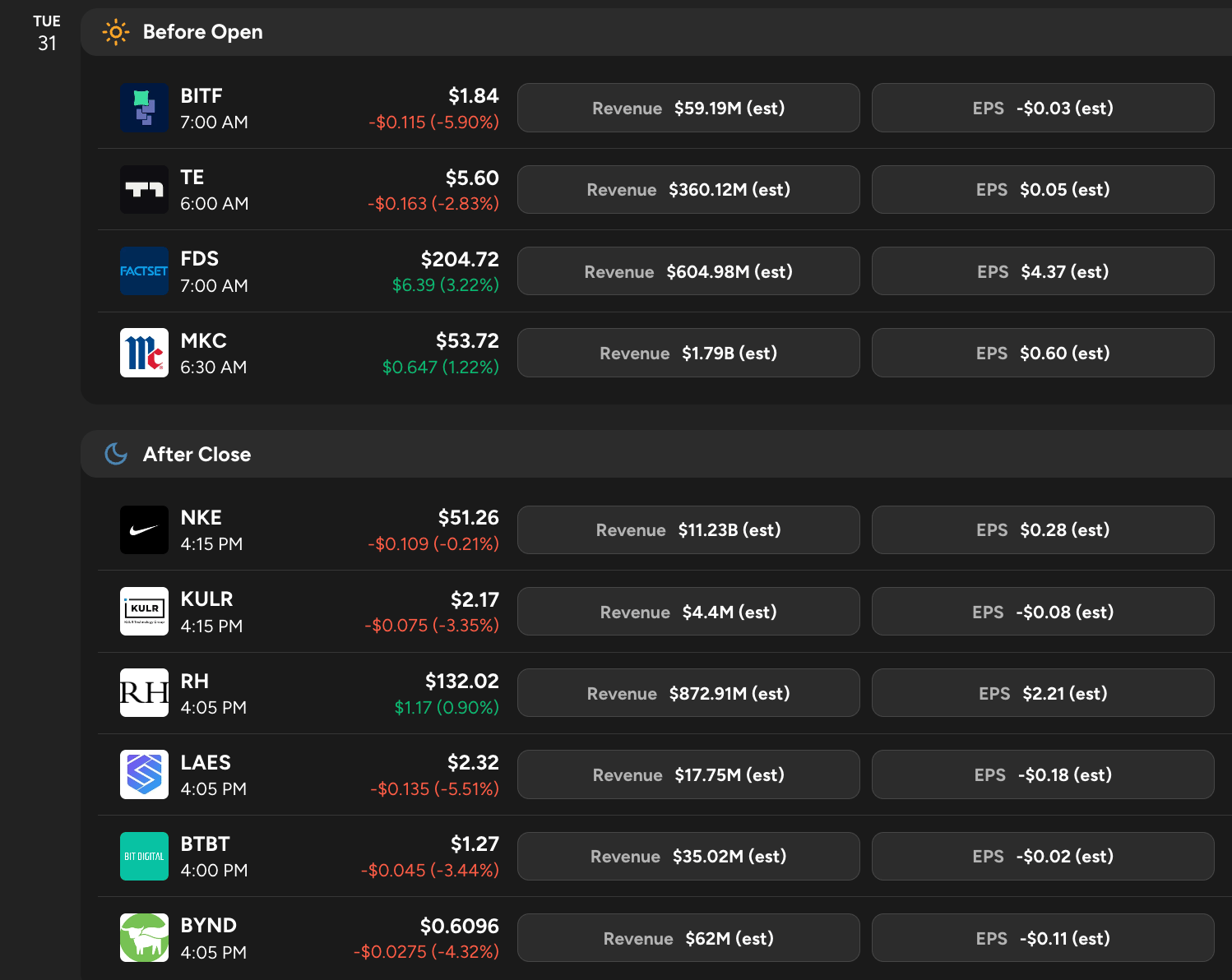Image resolution: width=1232 pixels, height=980 pixels.
Task: Click RH price $132.02
Action: (x=462, y=681)
